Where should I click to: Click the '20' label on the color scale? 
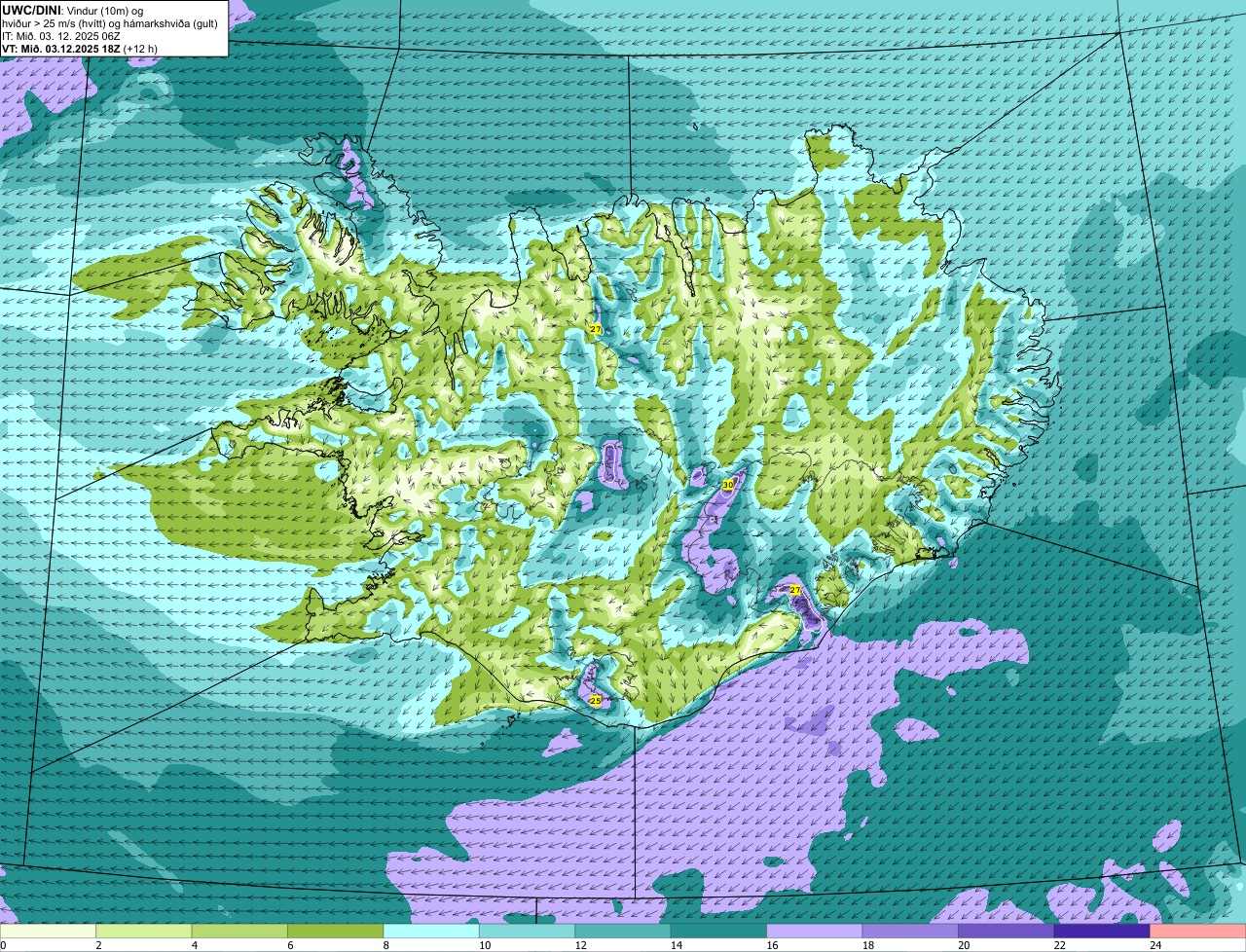coord(964,945)
